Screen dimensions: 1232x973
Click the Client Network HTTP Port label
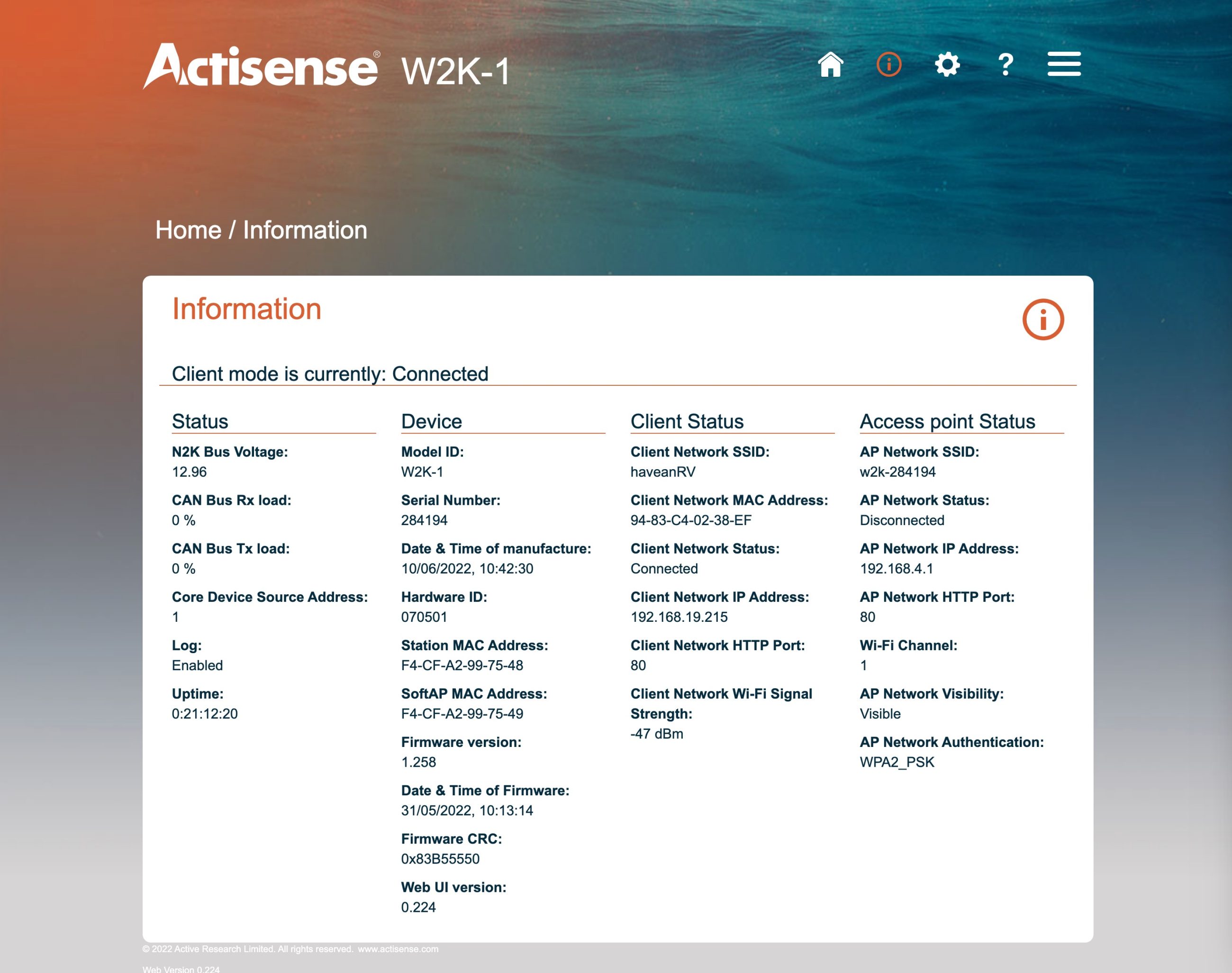pos(718,646)
